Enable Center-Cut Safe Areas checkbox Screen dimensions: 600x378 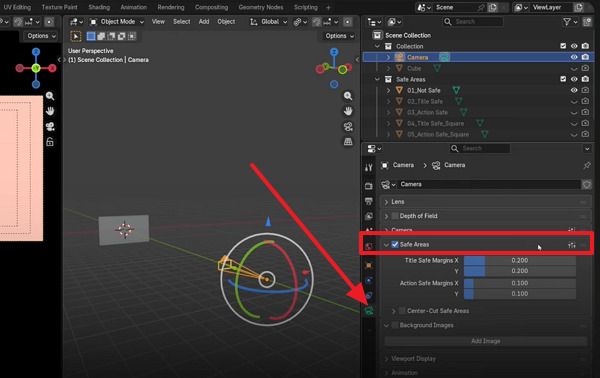tap(402, 311)
